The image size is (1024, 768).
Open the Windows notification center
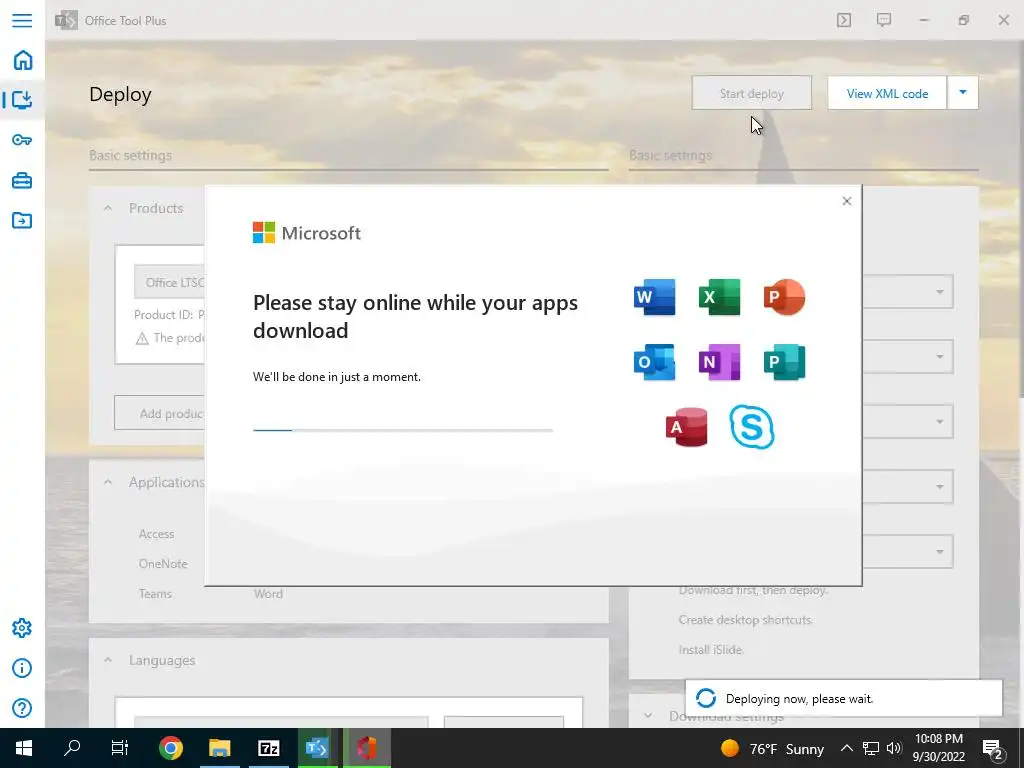(993, 748)
